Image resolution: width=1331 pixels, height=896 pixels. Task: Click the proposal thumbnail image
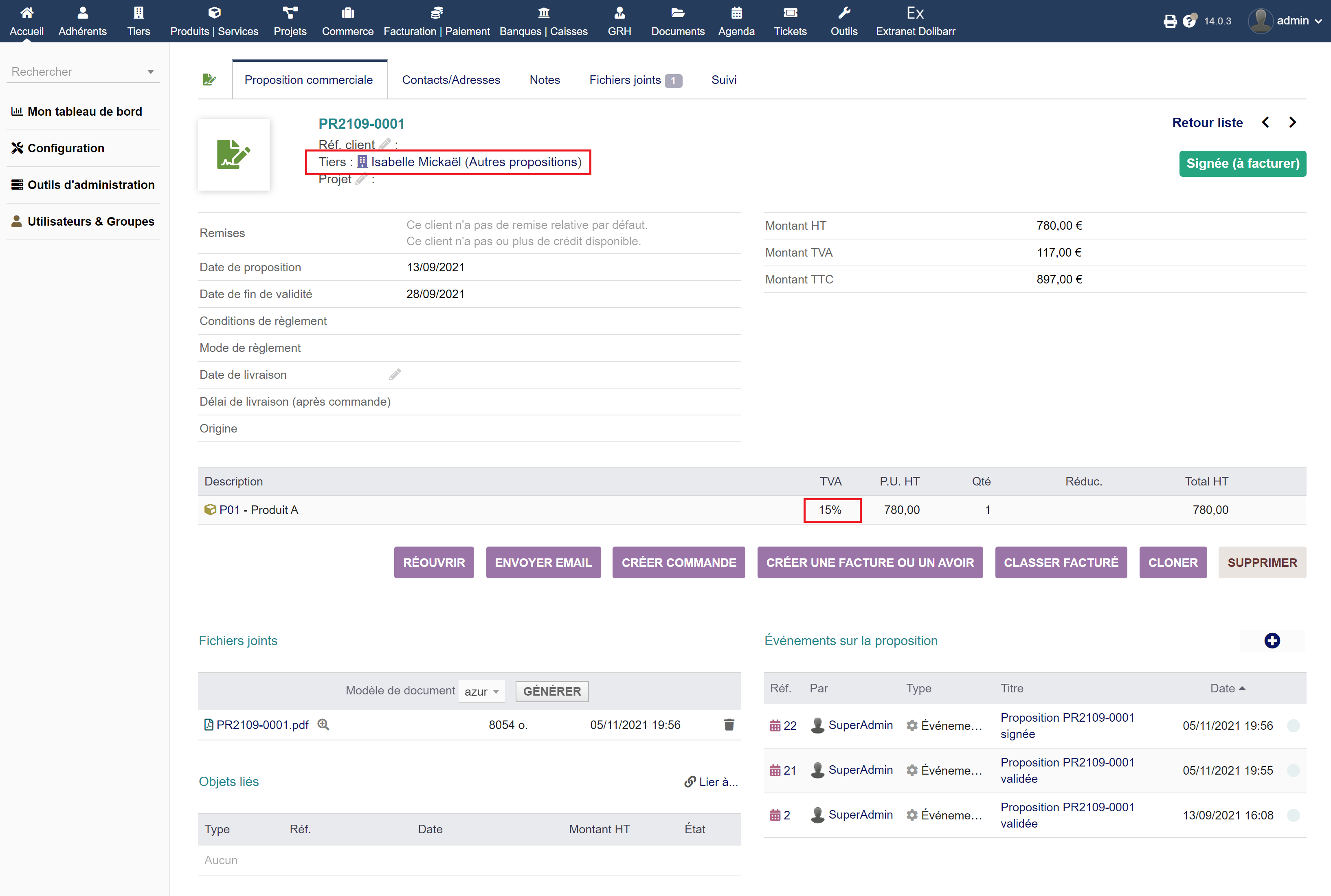tap(234, 154)
